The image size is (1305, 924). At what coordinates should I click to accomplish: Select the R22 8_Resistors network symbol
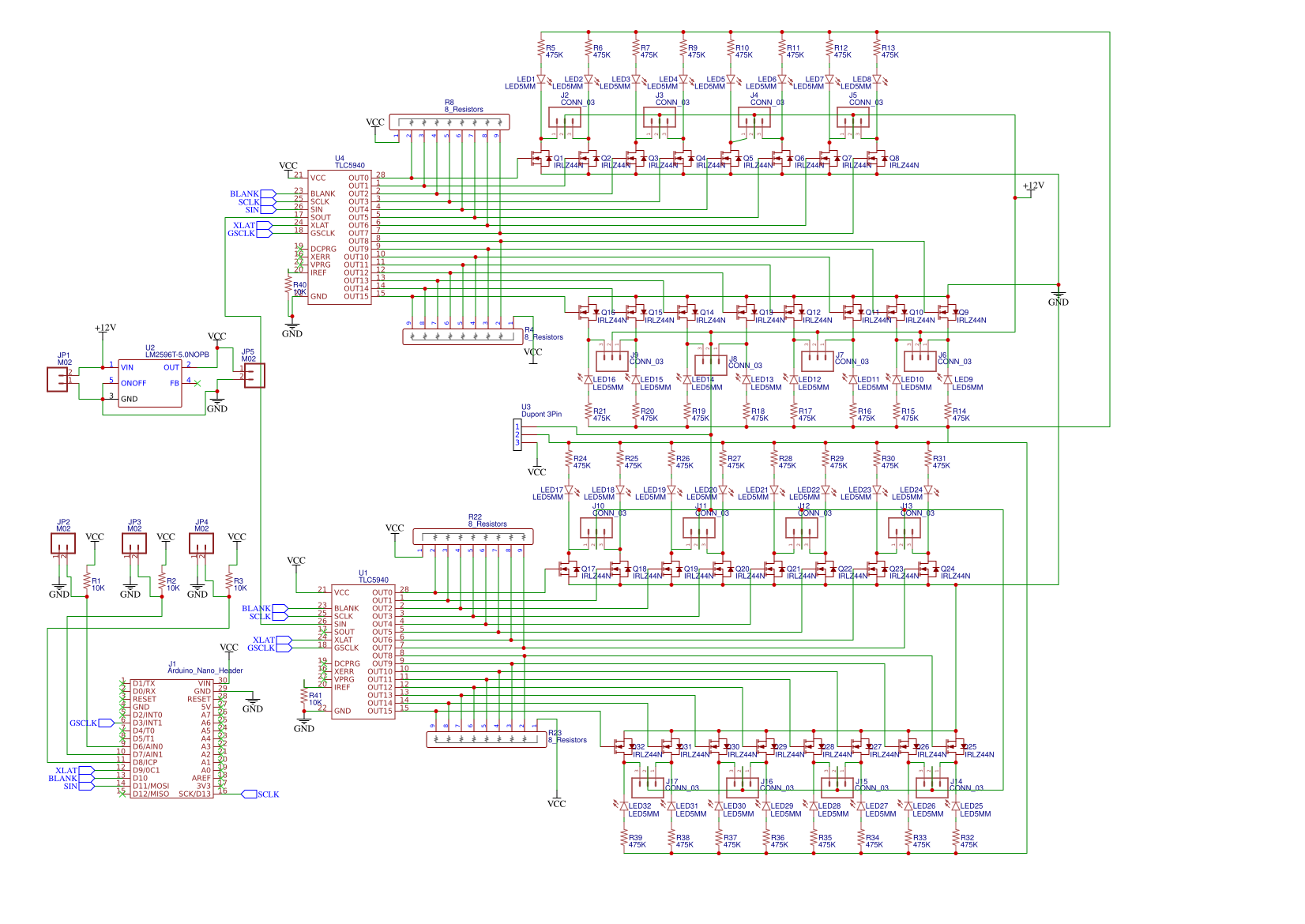473,536
